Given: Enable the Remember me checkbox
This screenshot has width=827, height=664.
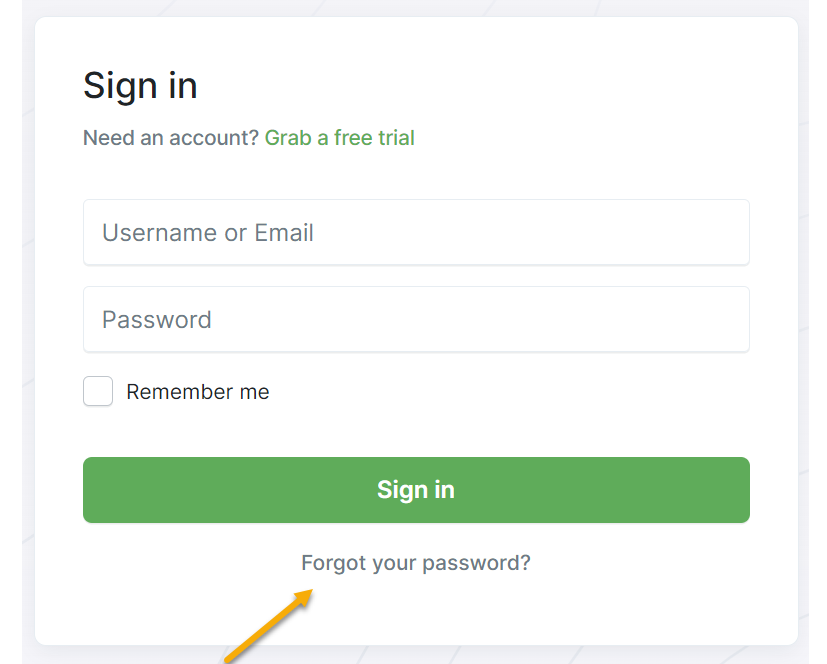Looking at the screenshot, I should [x=98, y=392].
